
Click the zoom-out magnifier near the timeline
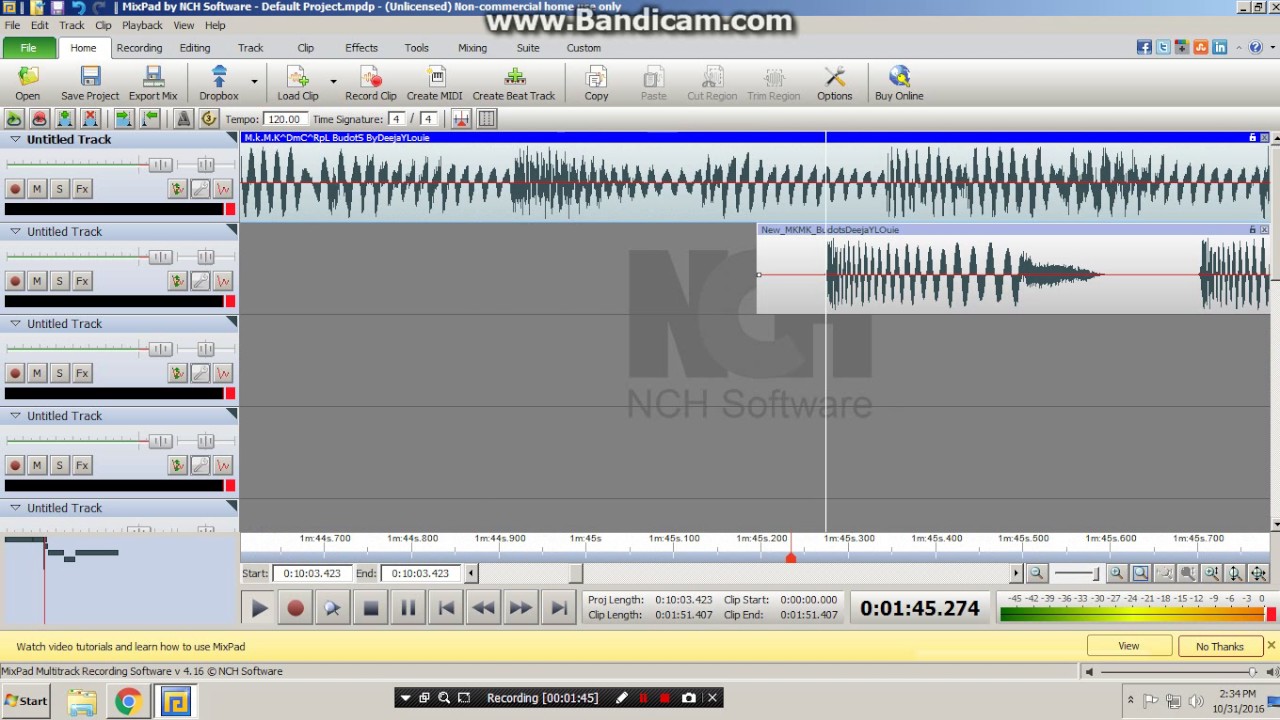pyautogui.click(x=1036, y=573)
